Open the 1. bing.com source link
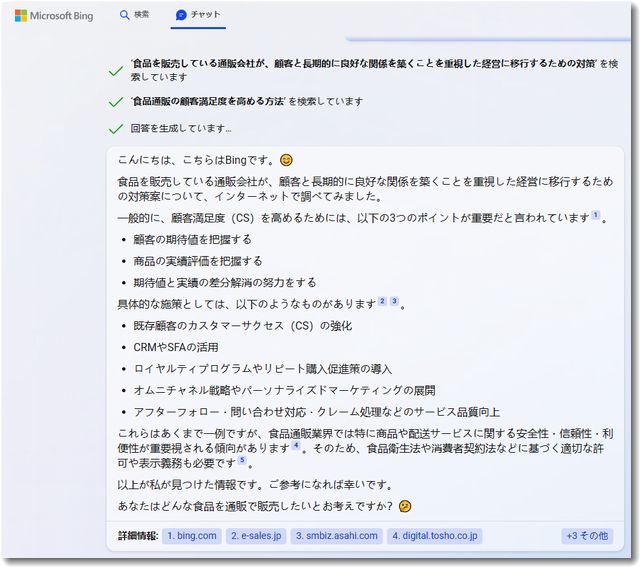 [x=192, y=536]
